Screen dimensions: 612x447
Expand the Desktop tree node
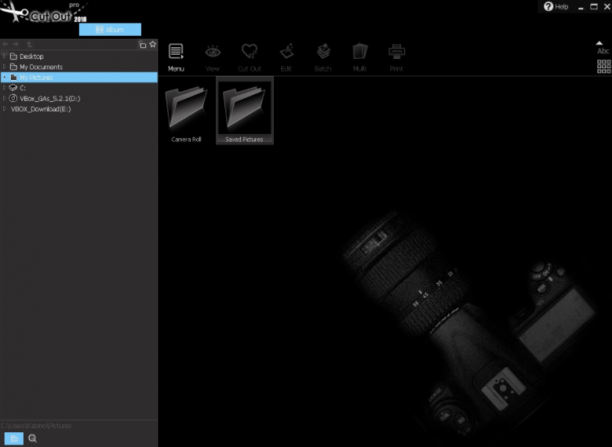click(x=4, y=56)
